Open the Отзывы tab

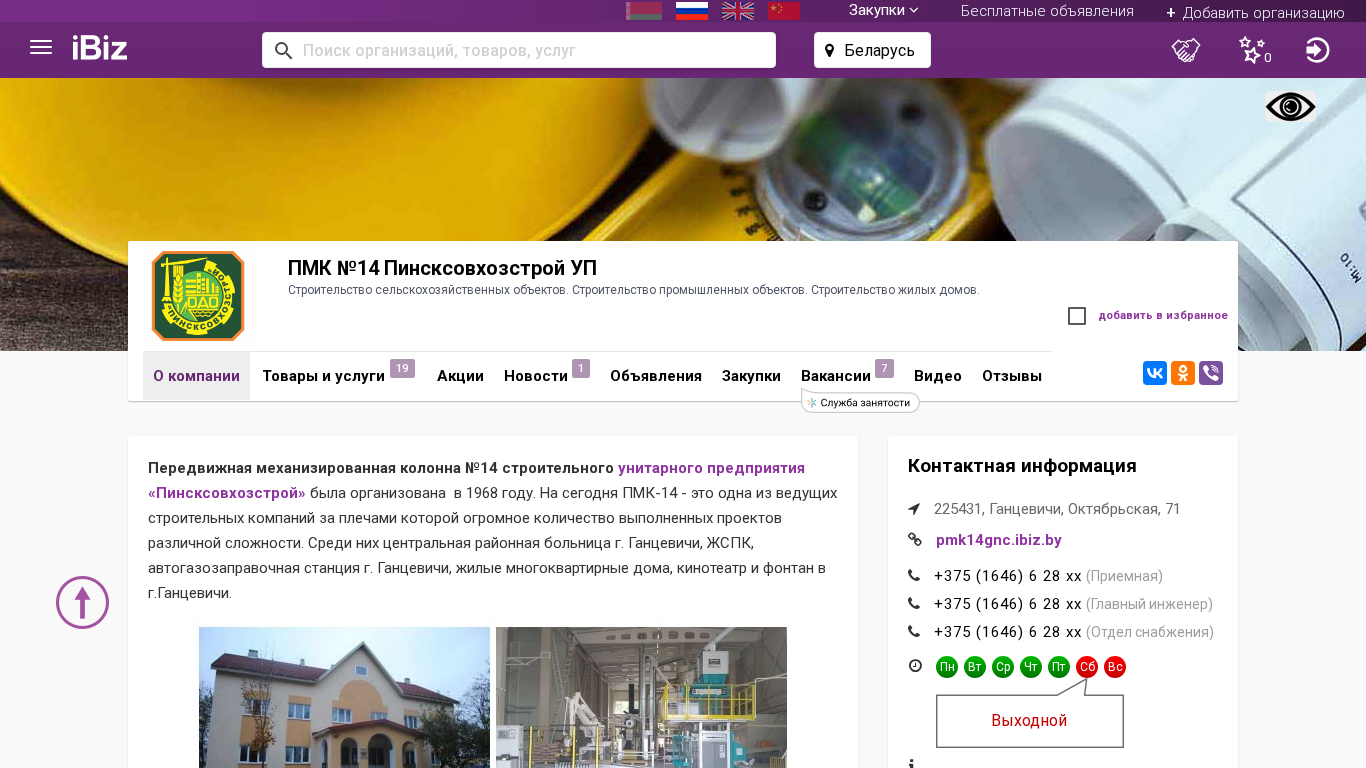click(x=1012, y=376)
